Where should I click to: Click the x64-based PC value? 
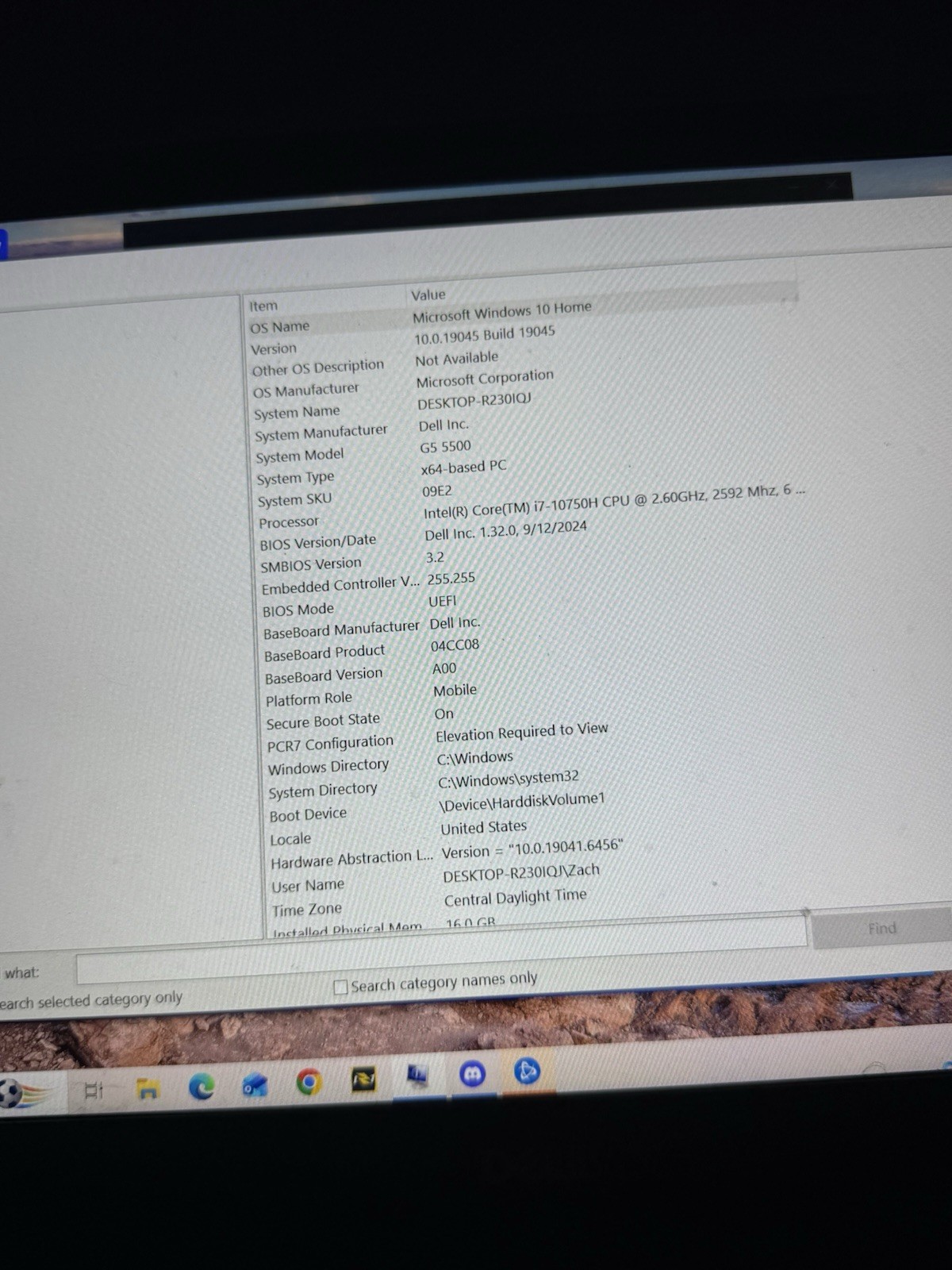pos(463,468)
